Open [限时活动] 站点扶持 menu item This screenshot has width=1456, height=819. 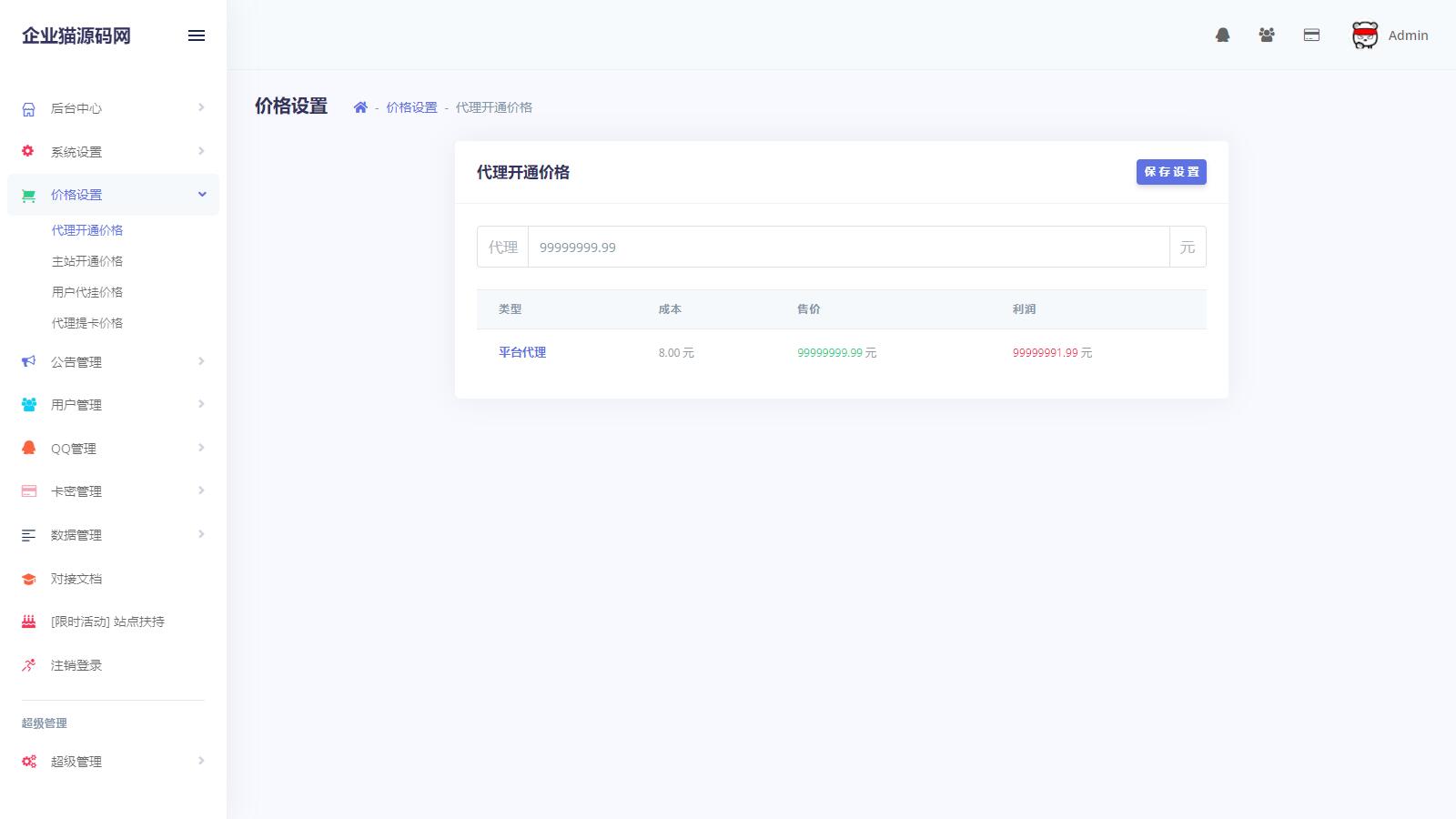pos(107,622)
